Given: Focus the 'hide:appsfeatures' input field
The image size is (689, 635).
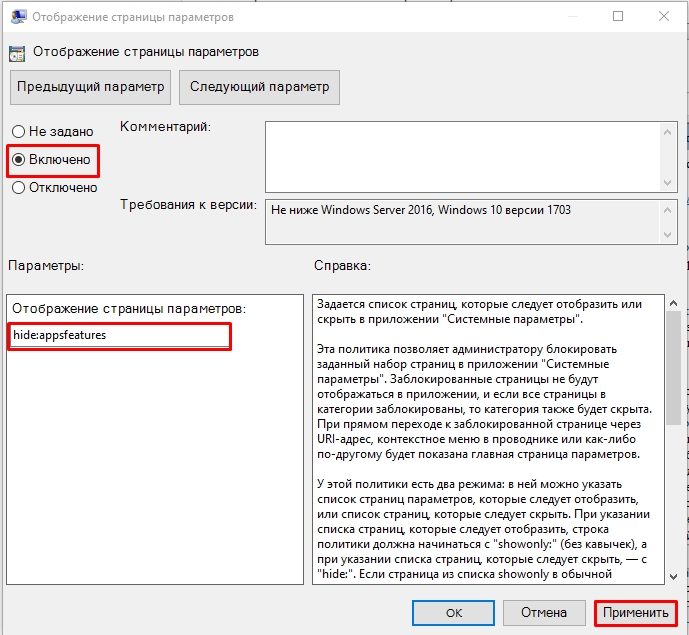Looking at the screenshot, I should 120,336.
